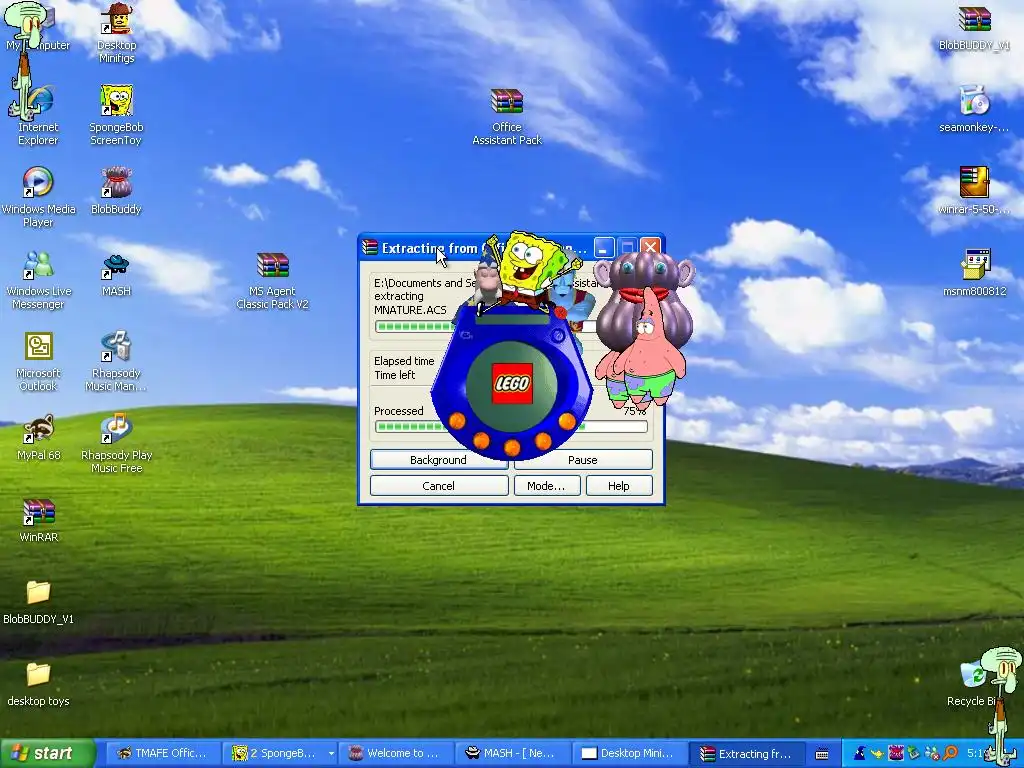Click the LEGO logo on blue device
Viewport: 1024px width, 768px height.
[512, 383]
